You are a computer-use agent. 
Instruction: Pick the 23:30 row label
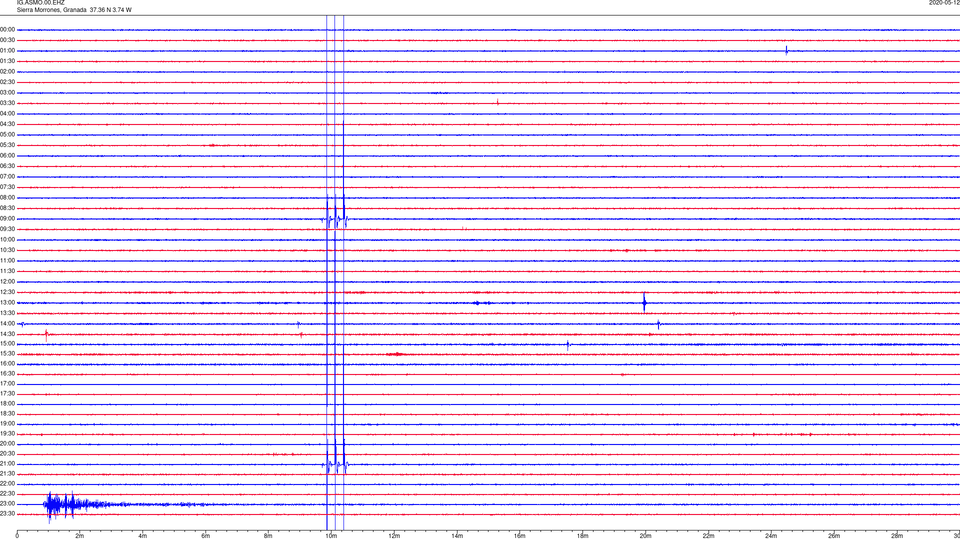pyautogui.click(x=7, y=514)
